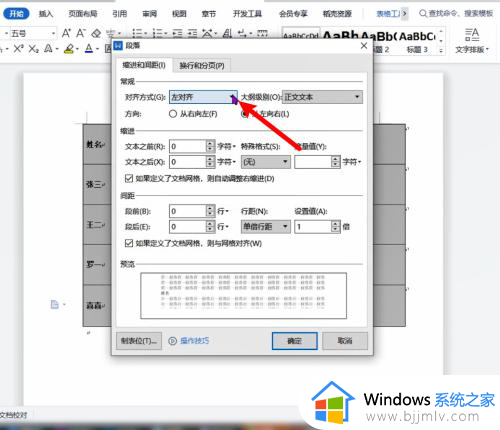
Task: Apply superscript X² formatting
Action: click(19, 49)
